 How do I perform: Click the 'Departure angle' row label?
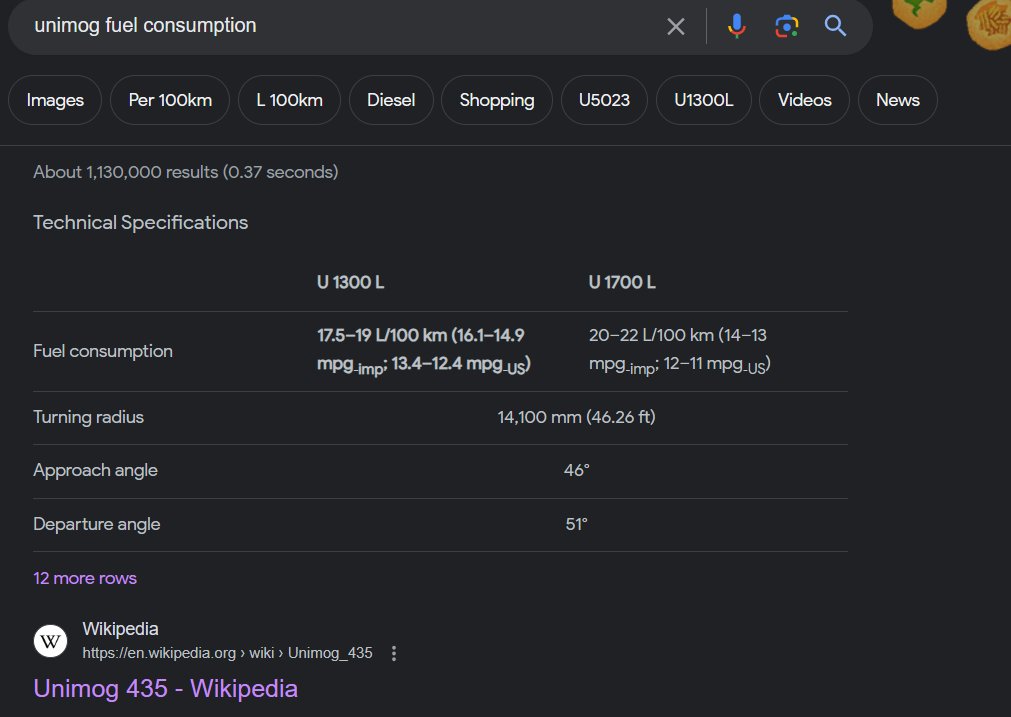97,524
